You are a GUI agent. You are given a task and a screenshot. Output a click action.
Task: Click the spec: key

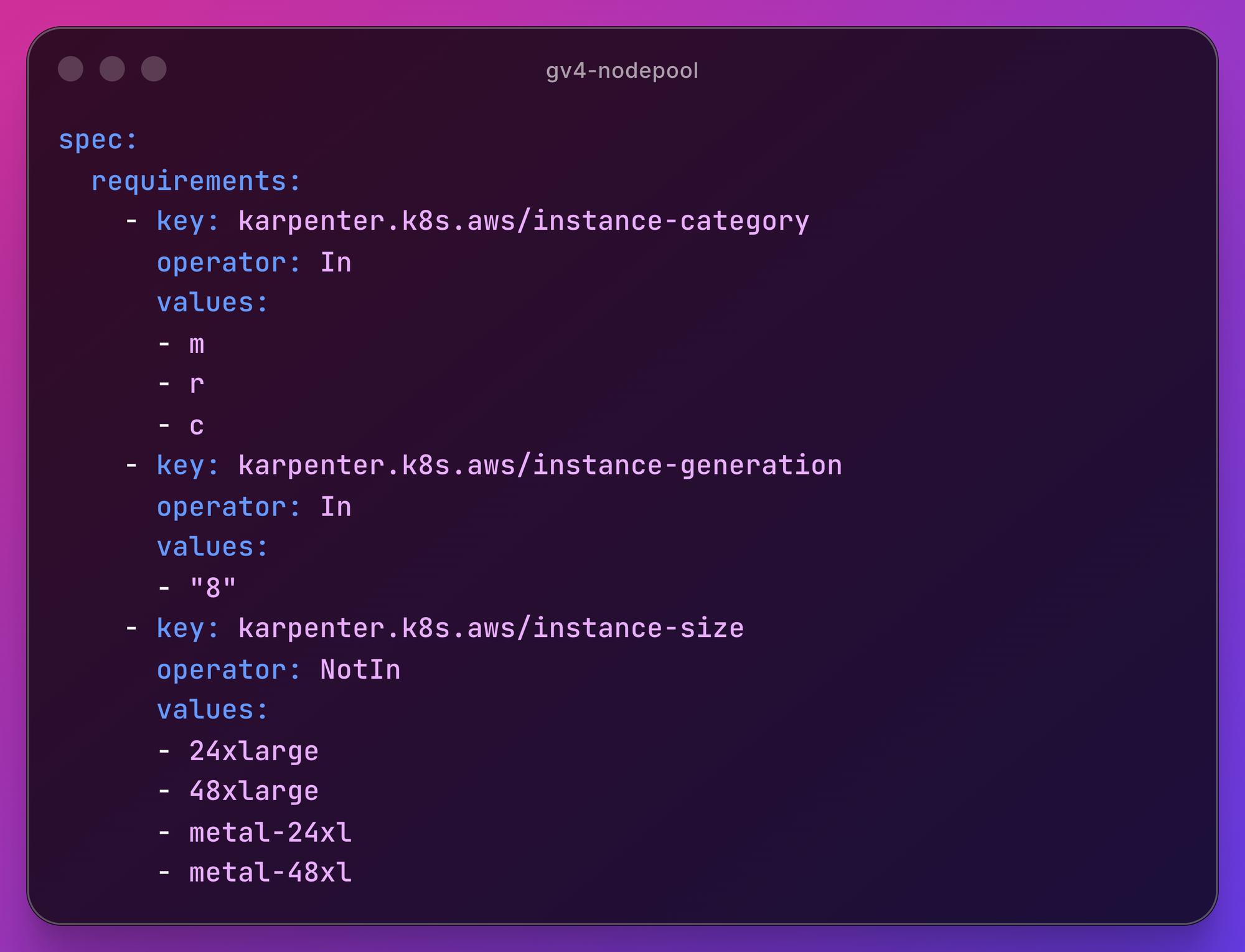[x=98, y=139]
